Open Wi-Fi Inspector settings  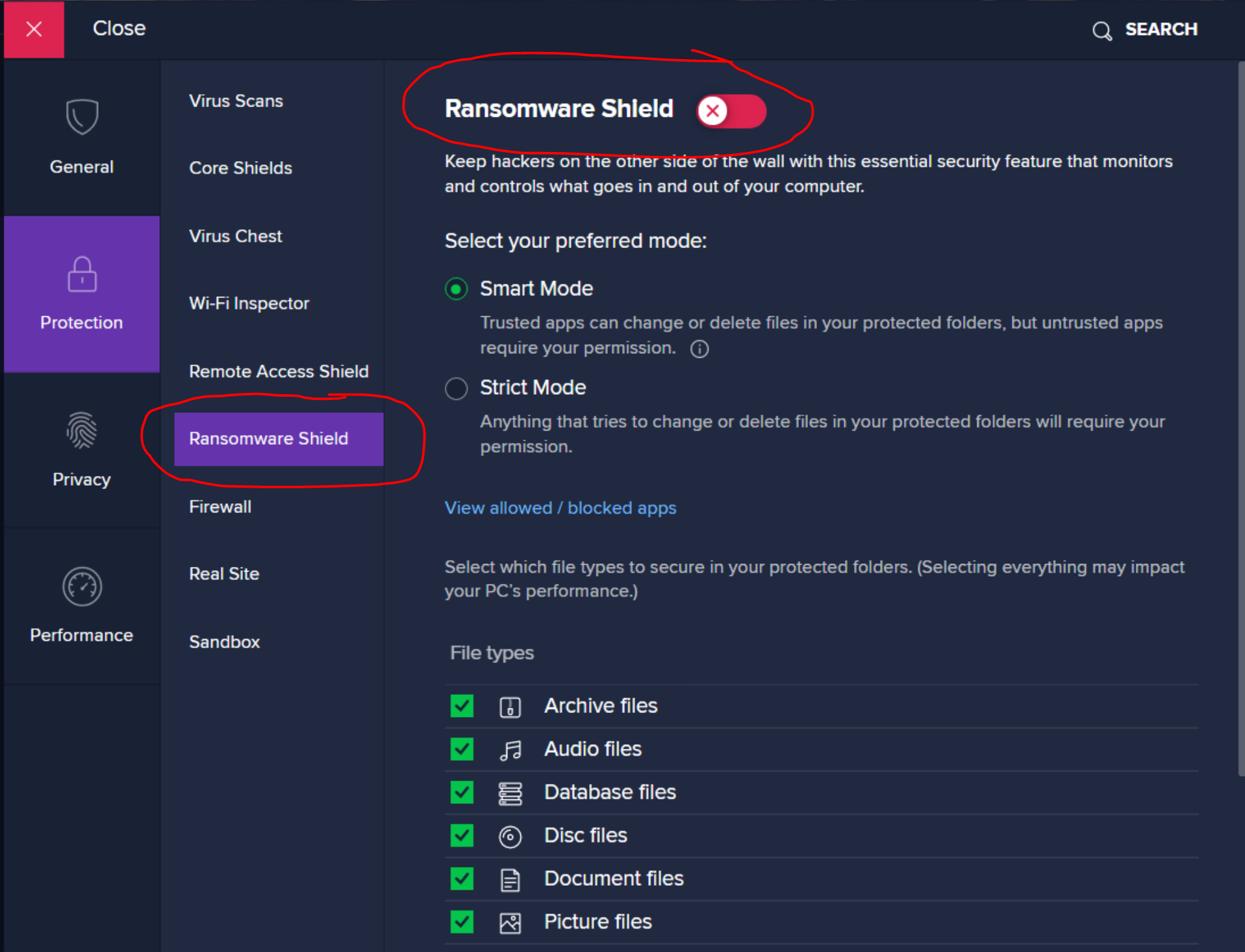click(249, 303)
